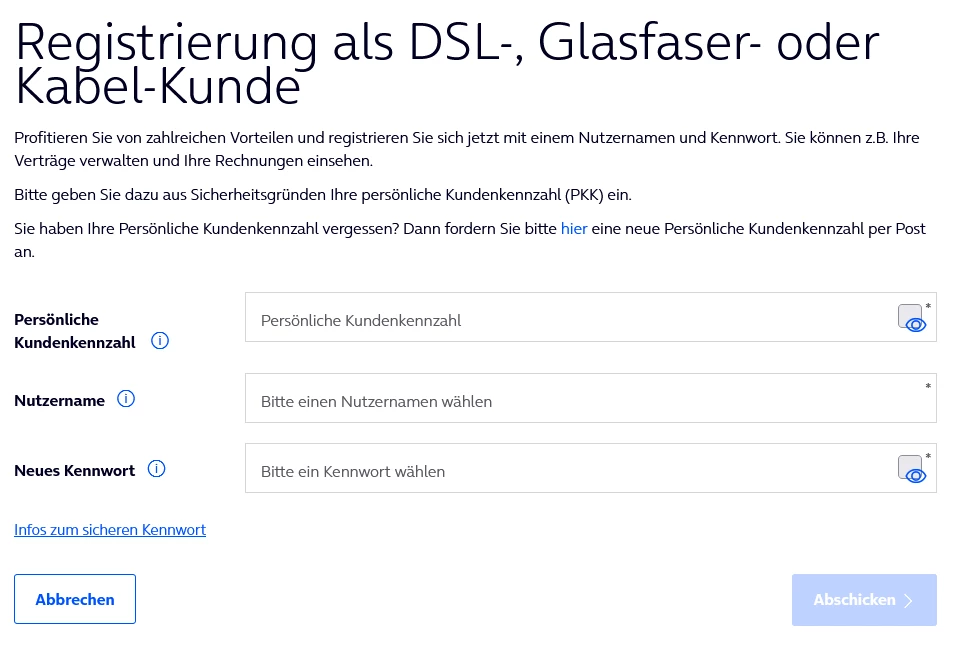Viewport: 974px width, 658px height.
Task: Click the chevron arrow on Abschicken button
Action: click(x=908, y=601)
